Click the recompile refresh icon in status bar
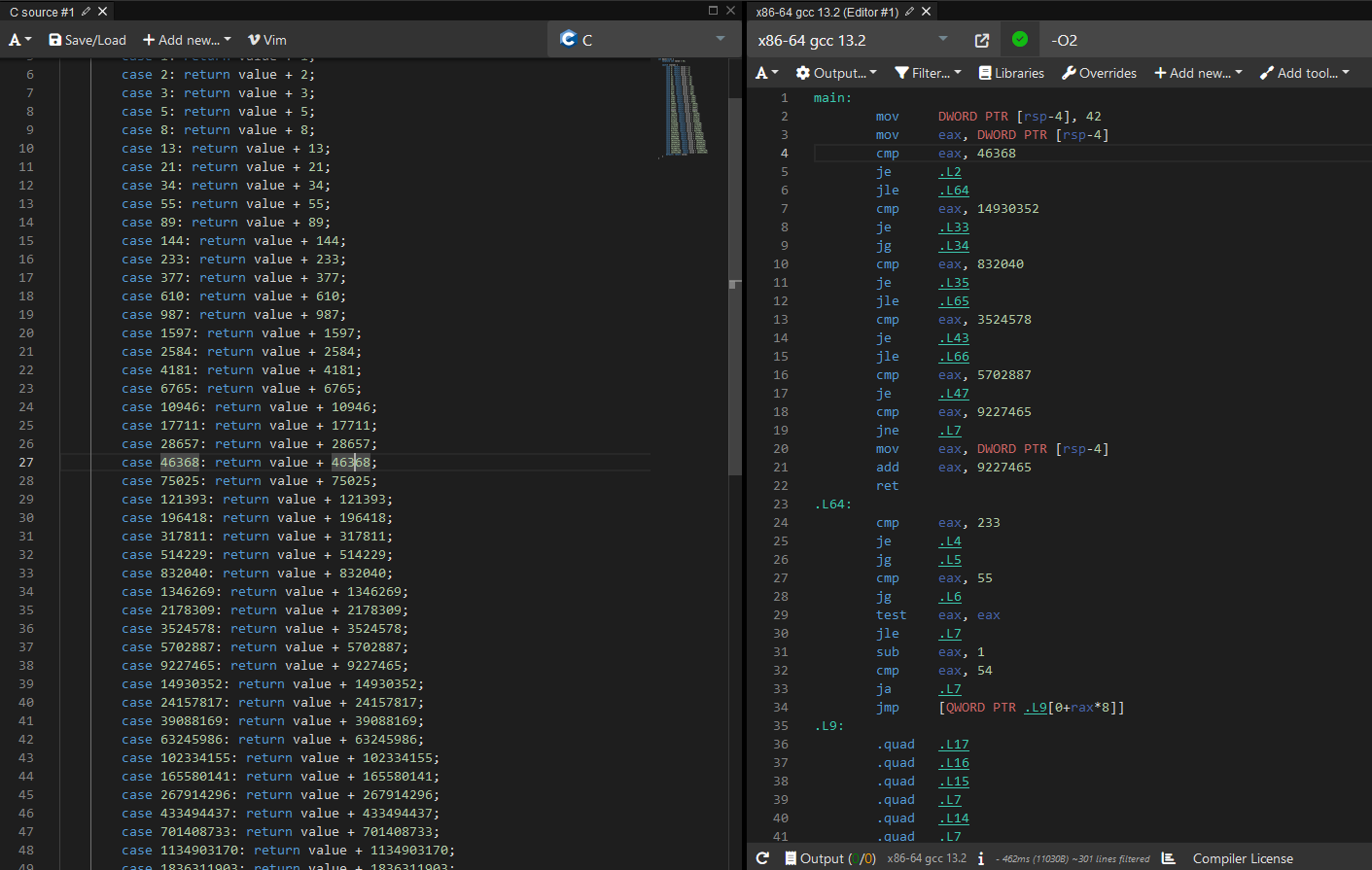 [762, 858]
